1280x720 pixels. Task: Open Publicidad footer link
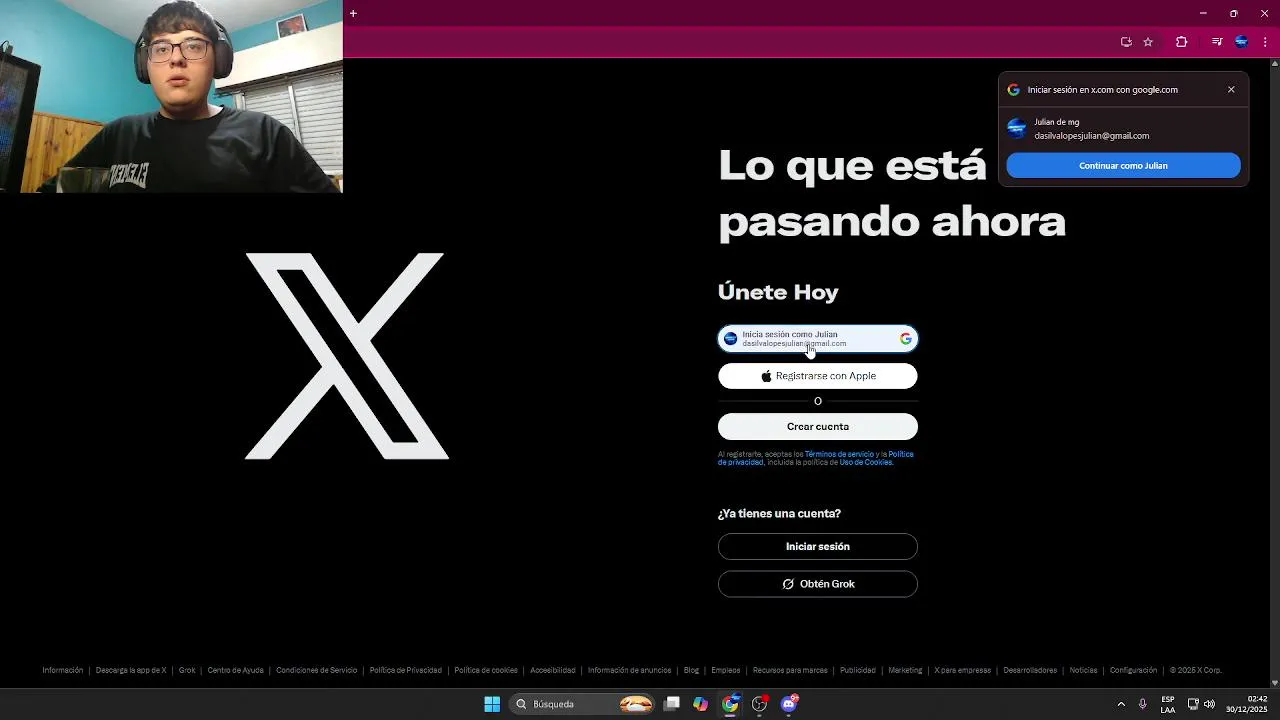pyautogui.click(x=858, y=670)
